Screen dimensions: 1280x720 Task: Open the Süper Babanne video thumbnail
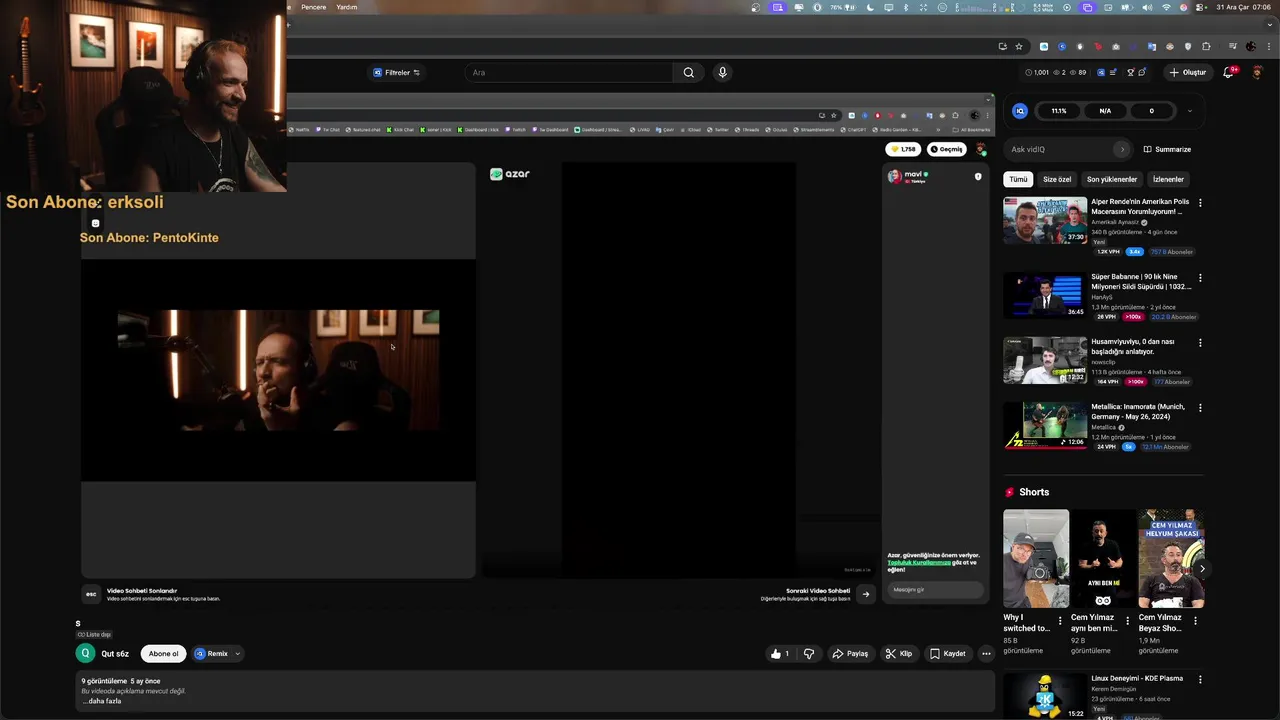tap(1045, 295)
